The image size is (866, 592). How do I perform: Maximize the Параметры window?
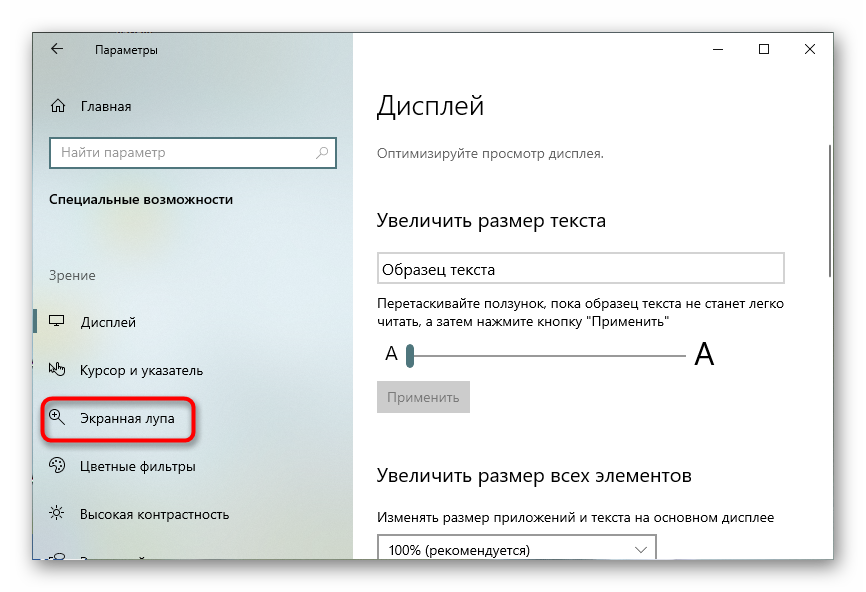tap(764, 49)
